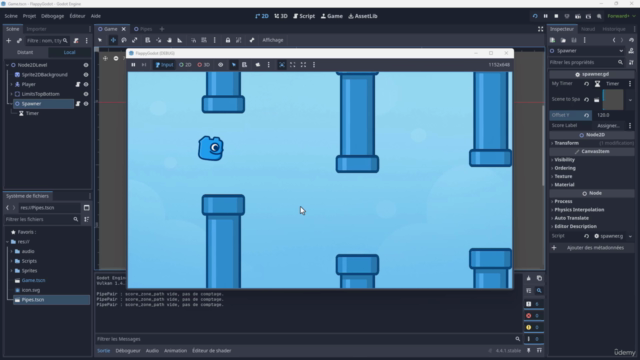
Task: Expand the LimitsTopBottom node
Action: [11, 94]
